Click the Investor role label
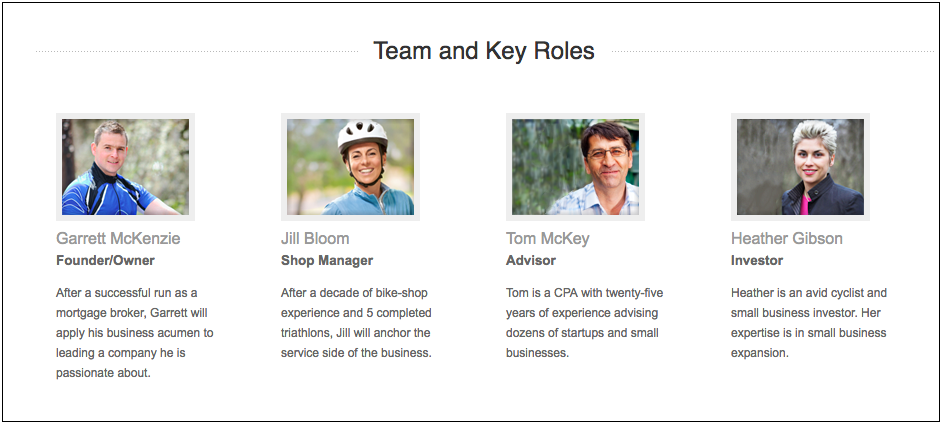 coord(757,260)
